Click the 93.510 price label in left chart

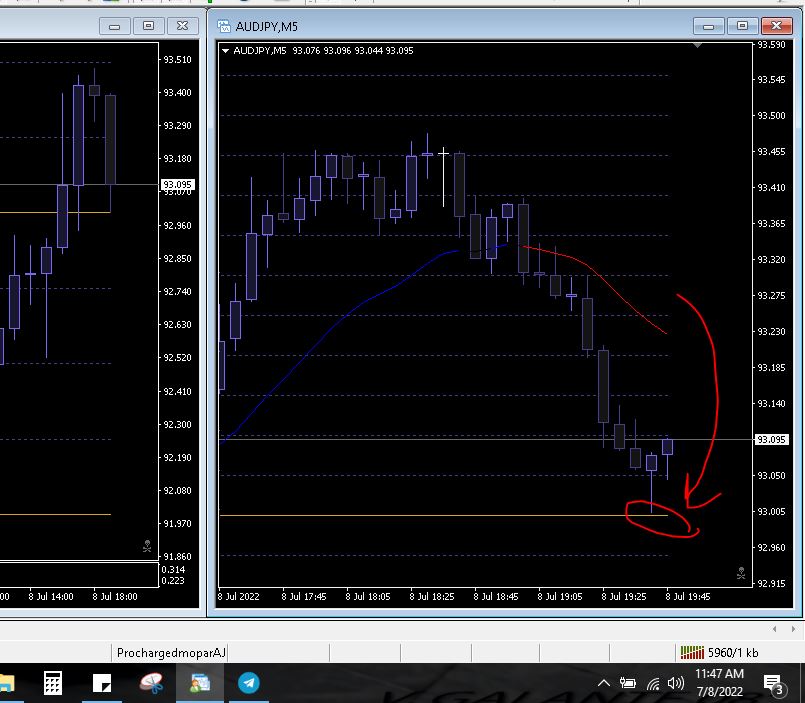(x=177, y=60)
